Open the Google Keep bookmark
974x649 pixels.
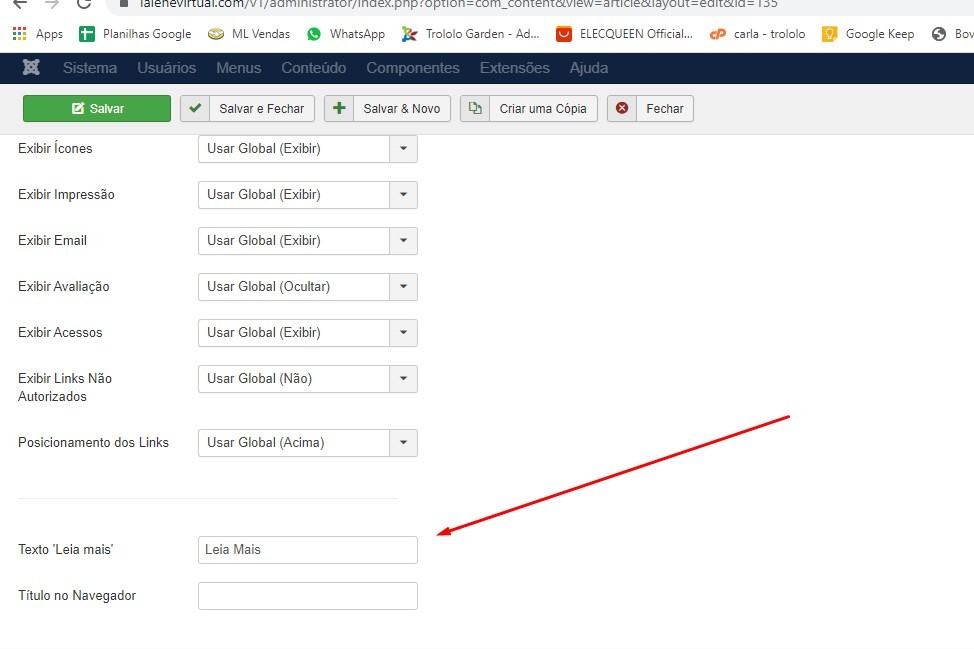pos(868,34)
